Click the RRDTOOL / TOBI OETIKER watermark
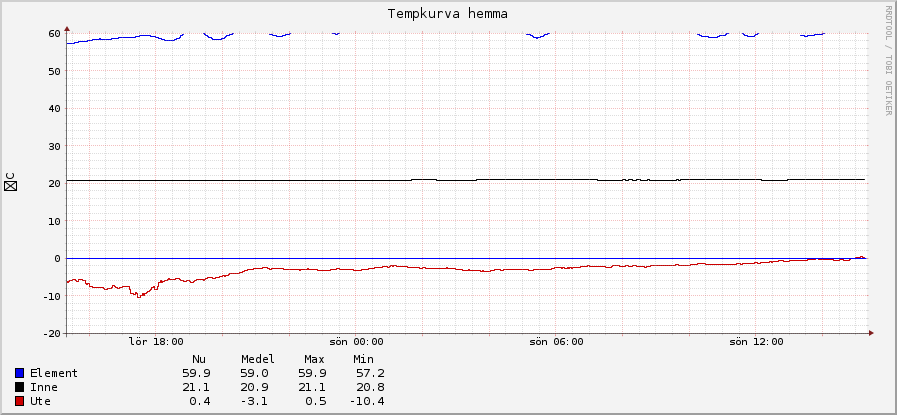The width and height of the screenshot is (897, 415). (888, 60)
